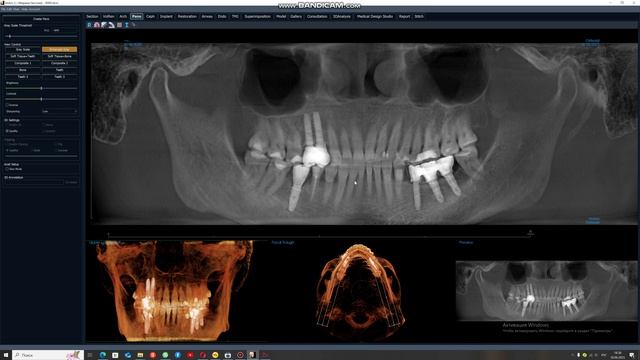Open the round blue taskbar icon left of YouTube-like icon
Screen dimensions: 640x360
(178, 355)
